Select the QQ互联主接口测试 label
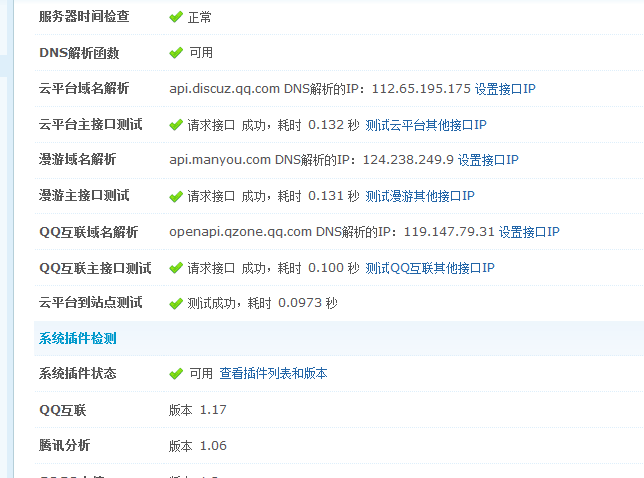The width and height of the screenshot is (644, 478). pyautogui.click(x=95, y=268)
